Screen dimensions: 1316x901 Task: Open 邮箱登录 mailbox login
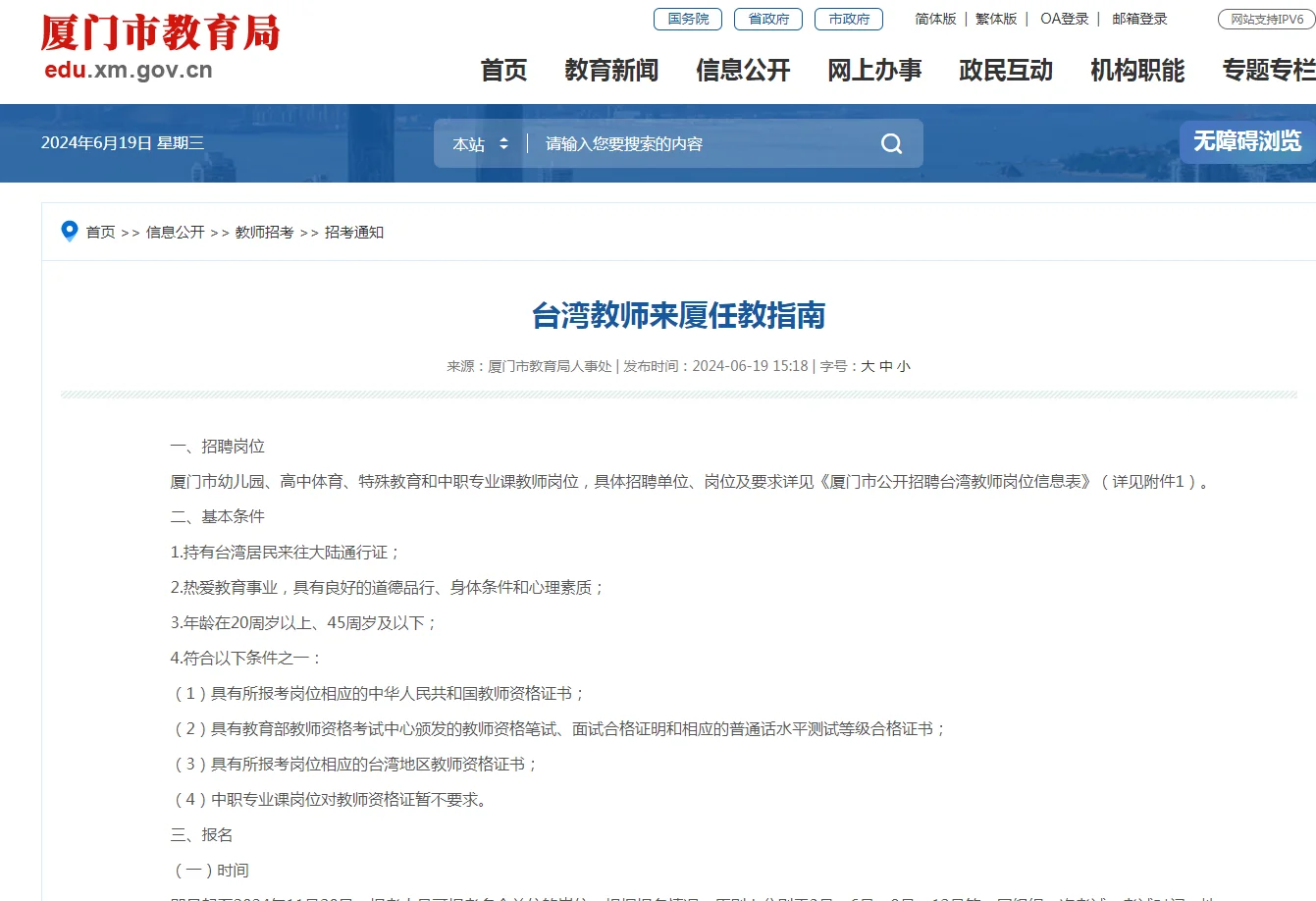coord(1139,19)
